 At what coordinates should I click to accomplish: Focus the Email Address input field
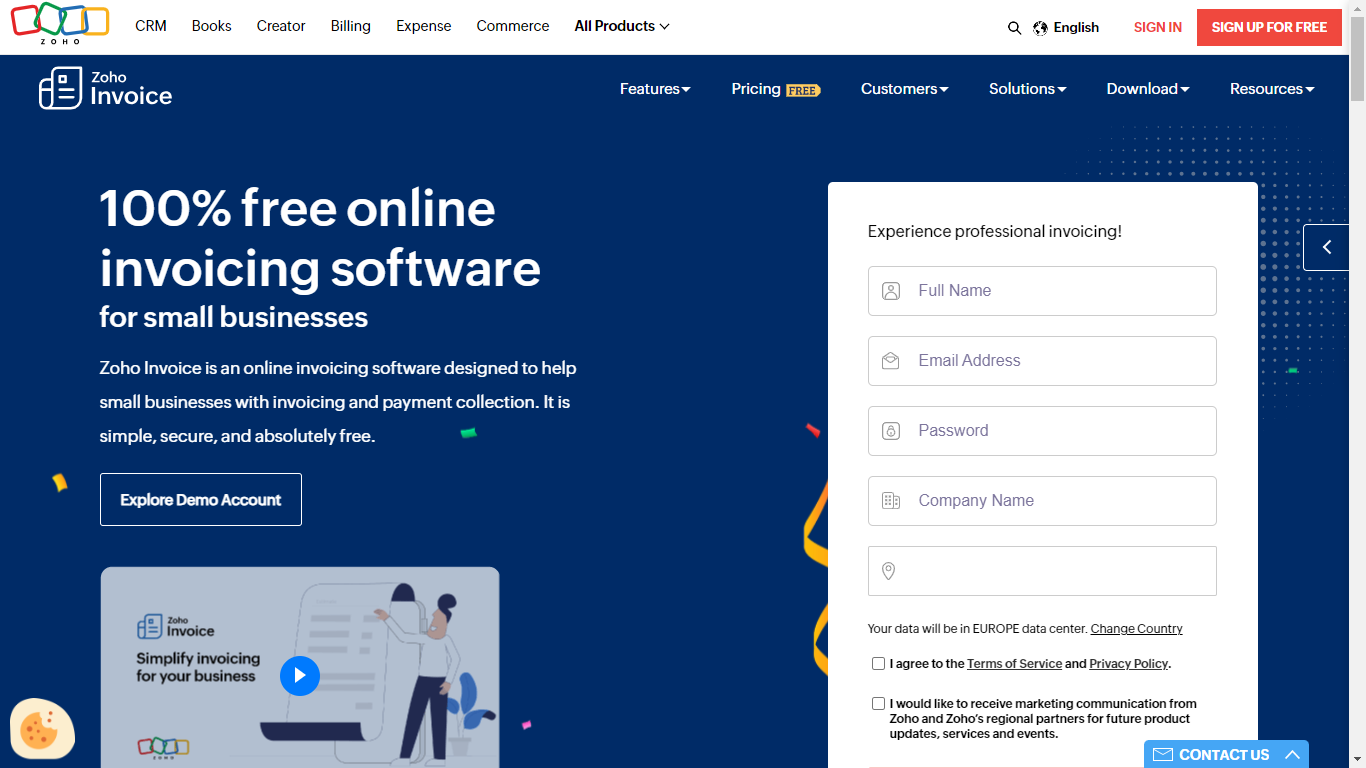[1042, 361]
